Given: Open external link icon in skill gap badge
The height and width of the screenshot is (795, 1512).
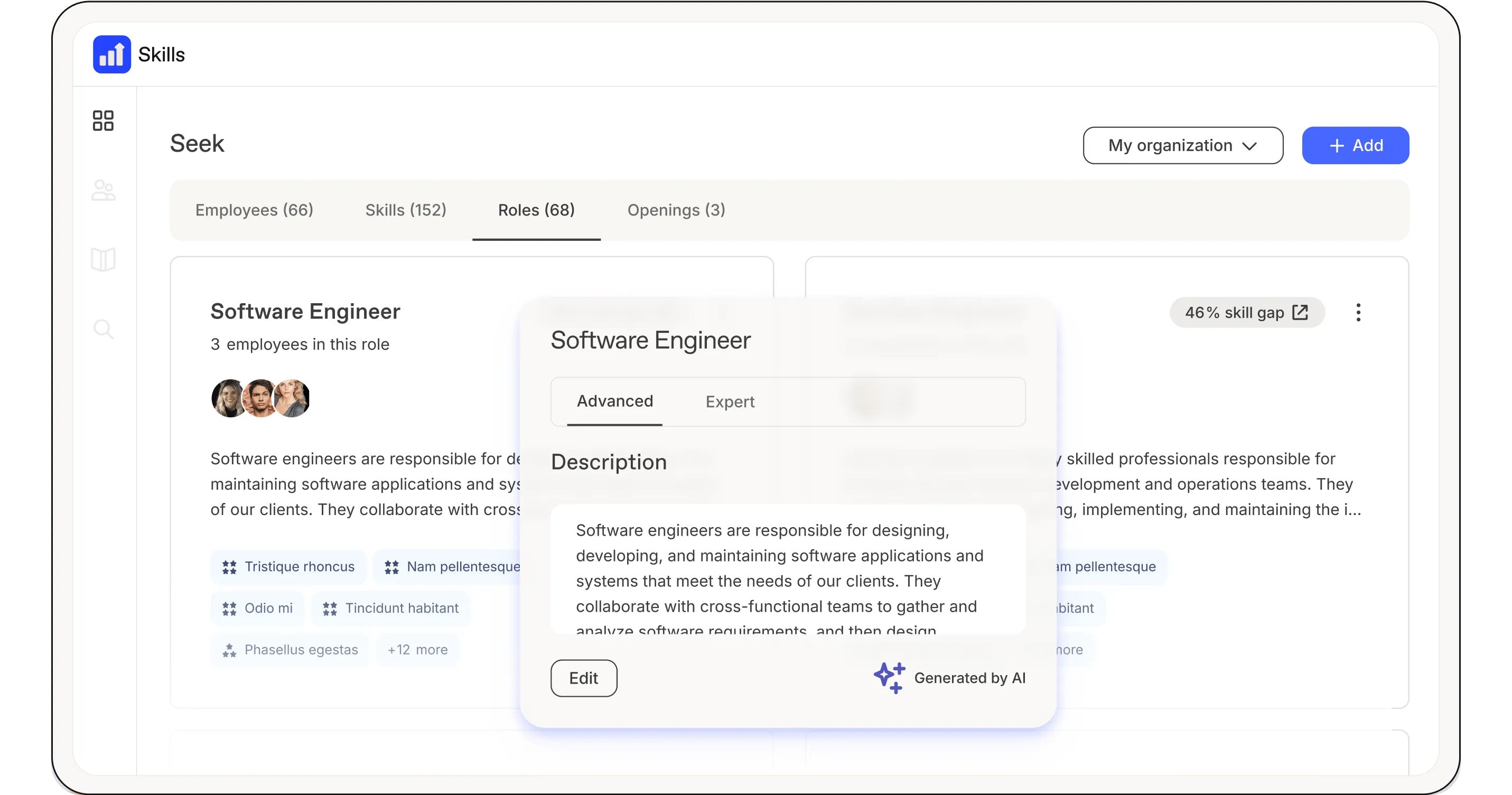Looking at the screenshot, I should click(1300, 312).
